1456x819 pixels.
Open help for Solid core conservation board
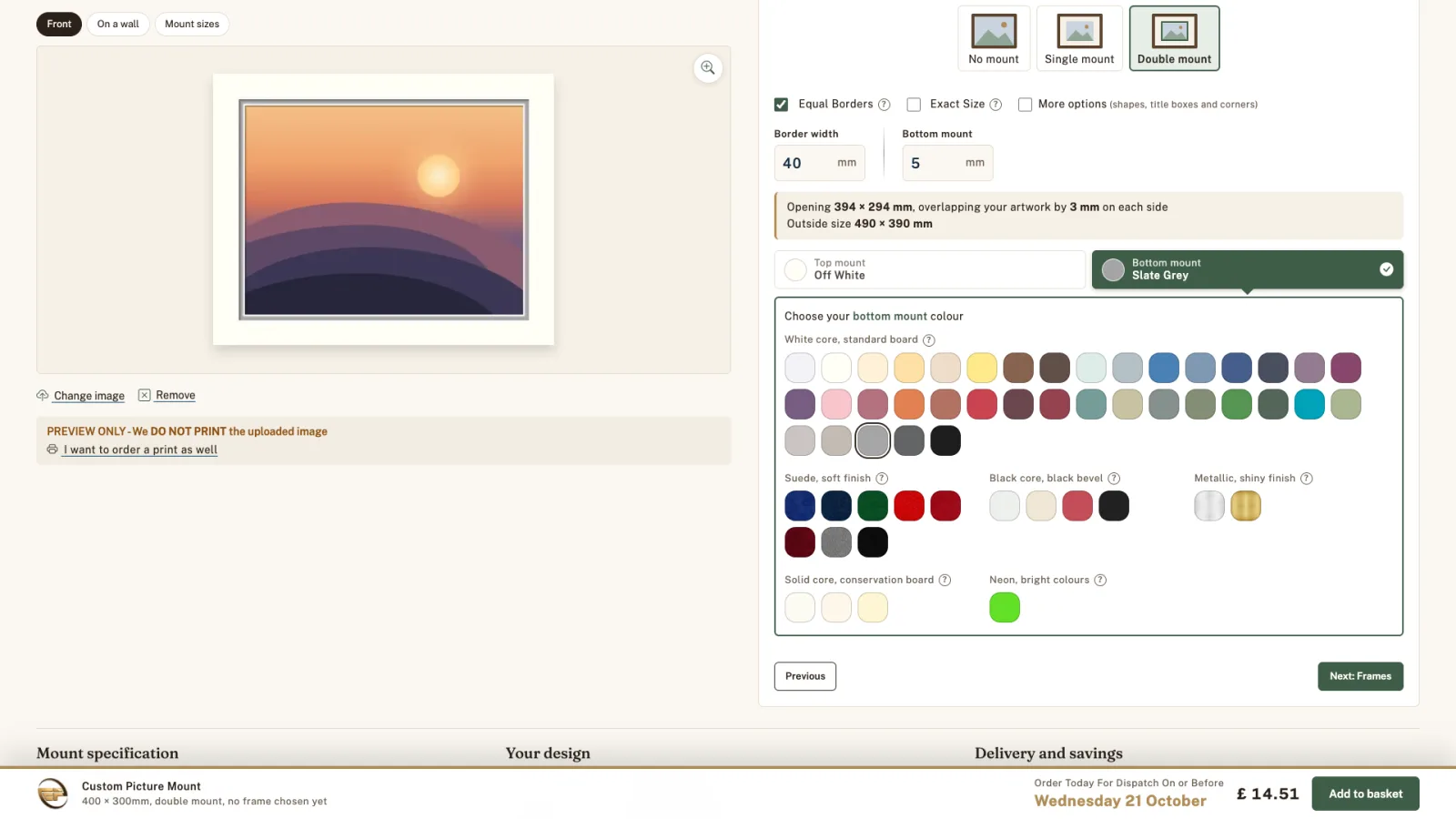pyautogui.click(x=945, y=581)
